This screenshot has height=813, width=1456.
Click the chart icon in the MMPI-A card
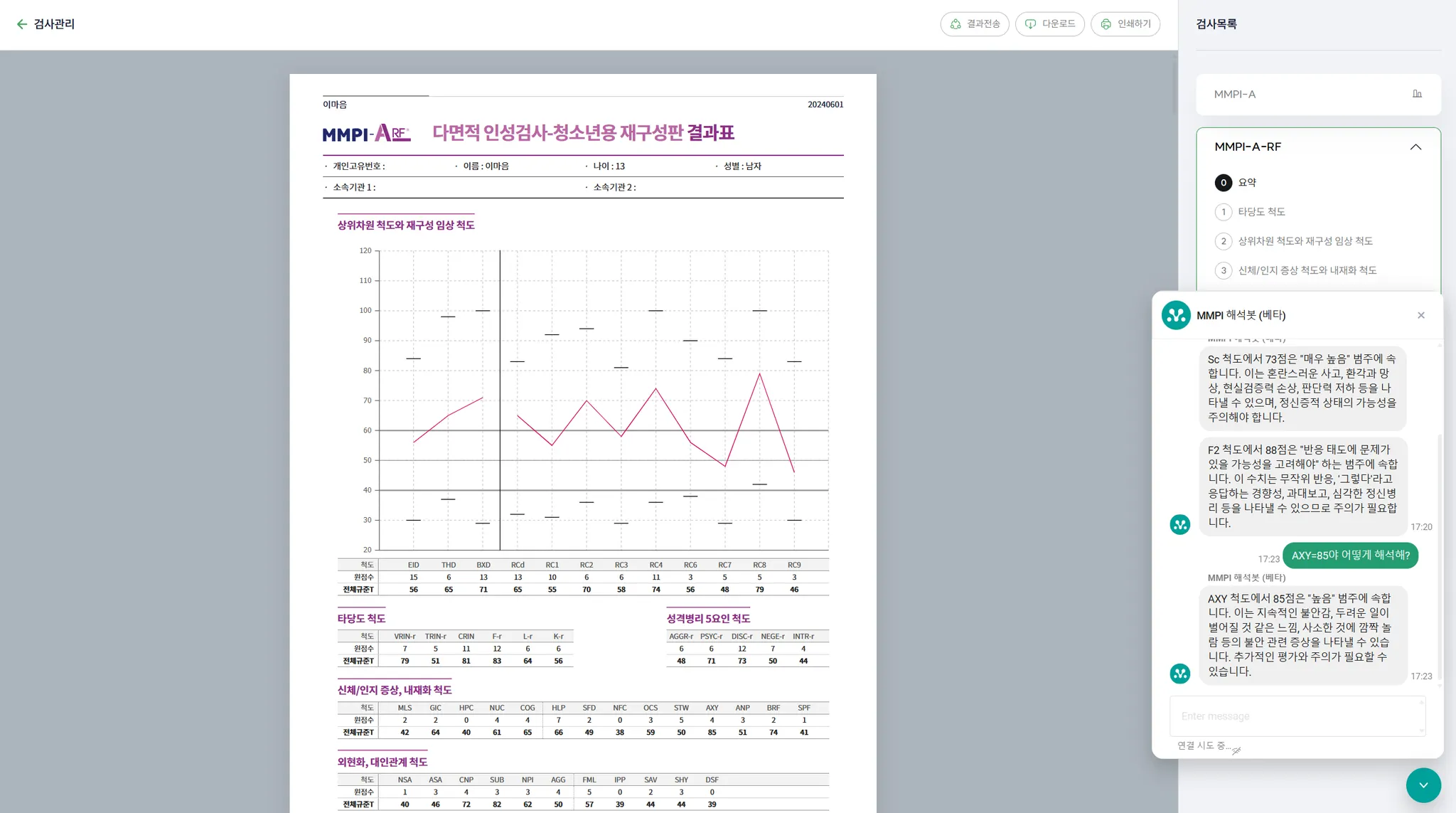(x=1417, y=94)
